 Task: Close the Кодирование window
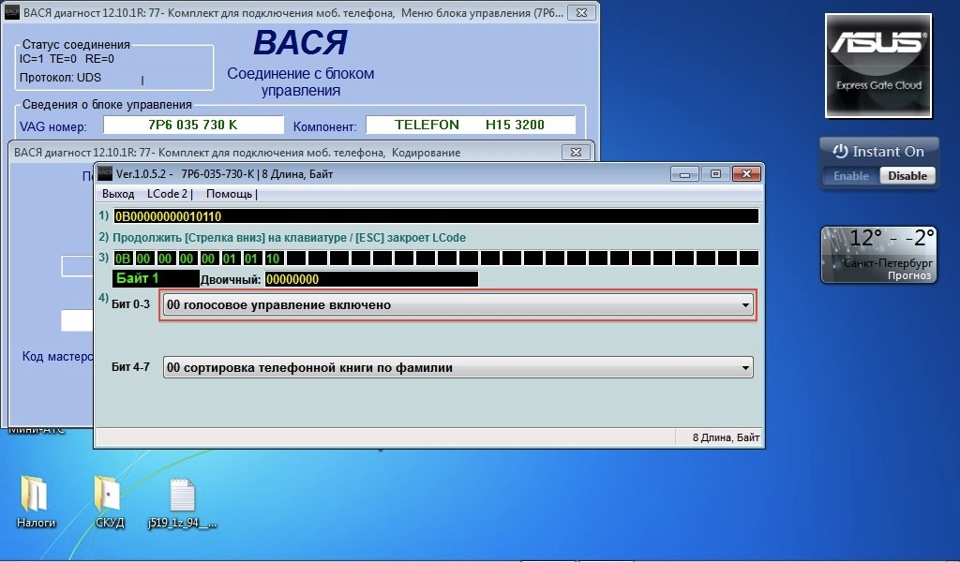576,152
